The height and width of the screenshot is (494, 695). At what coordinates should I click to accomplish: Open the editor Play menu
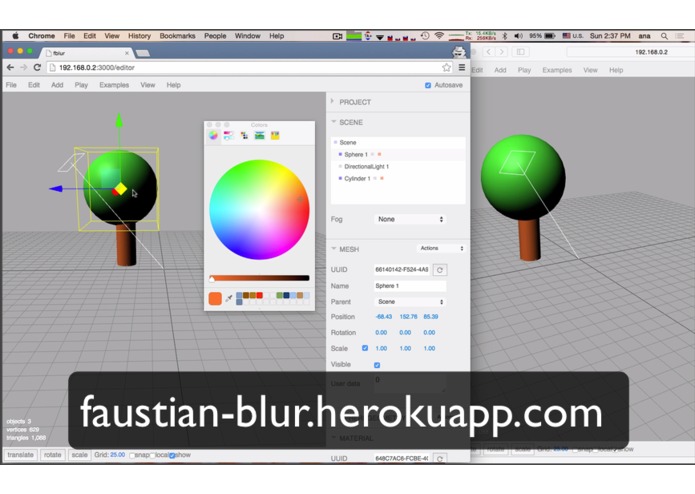81,85
